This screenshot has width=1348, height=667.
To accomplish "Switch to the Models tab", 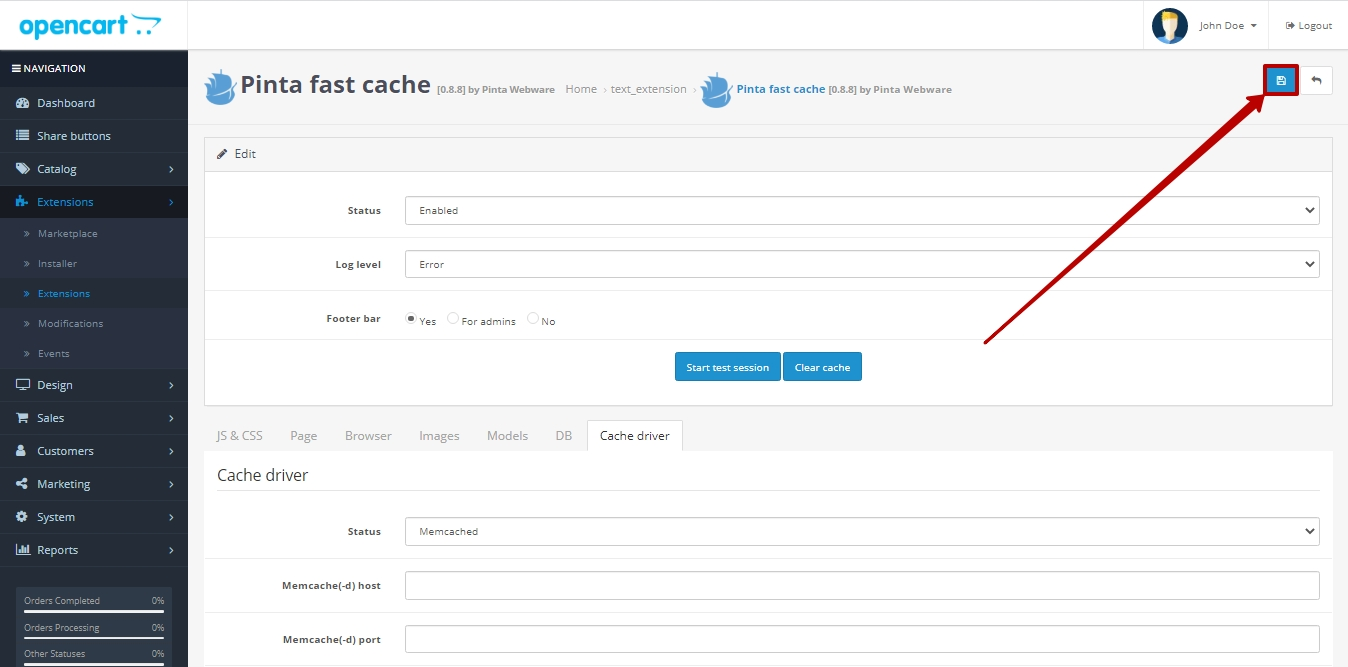I will [507, 436].
